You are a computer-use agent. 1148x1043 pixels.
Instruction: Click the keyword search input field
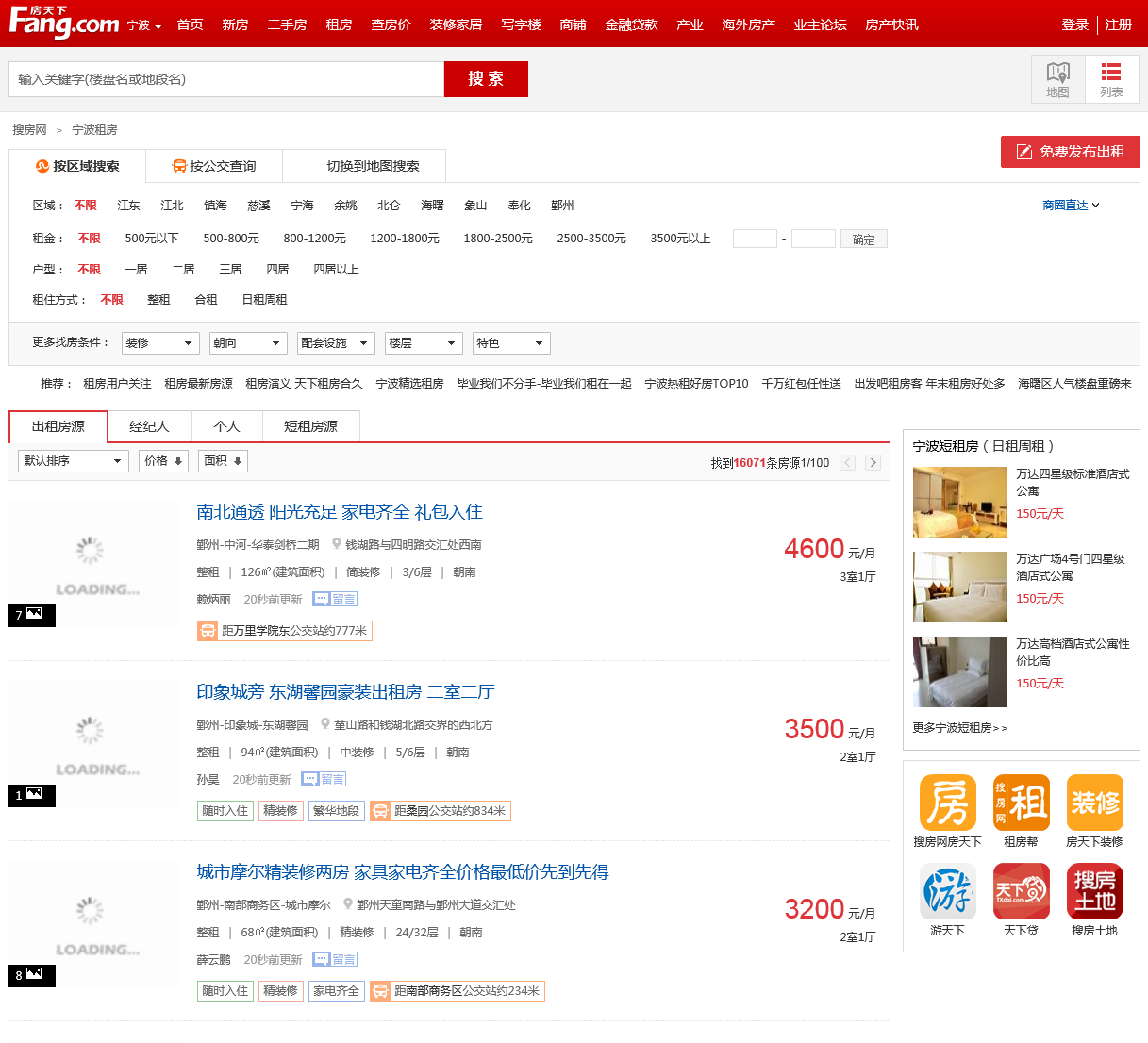coord(226,79)
